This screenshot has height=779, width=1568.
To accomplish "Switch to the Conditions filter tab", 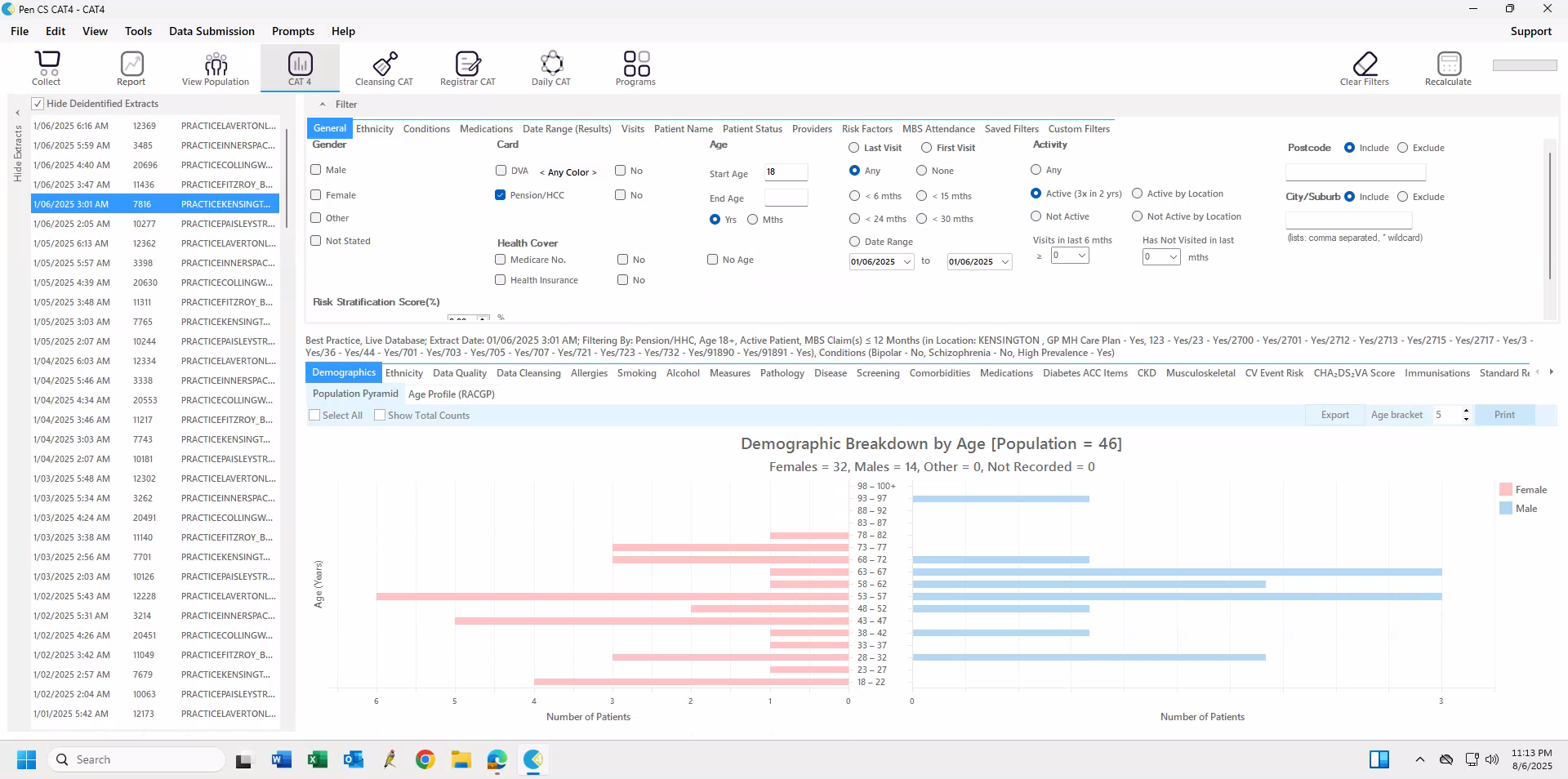I will pyautogui.click(x=426, y=129).
